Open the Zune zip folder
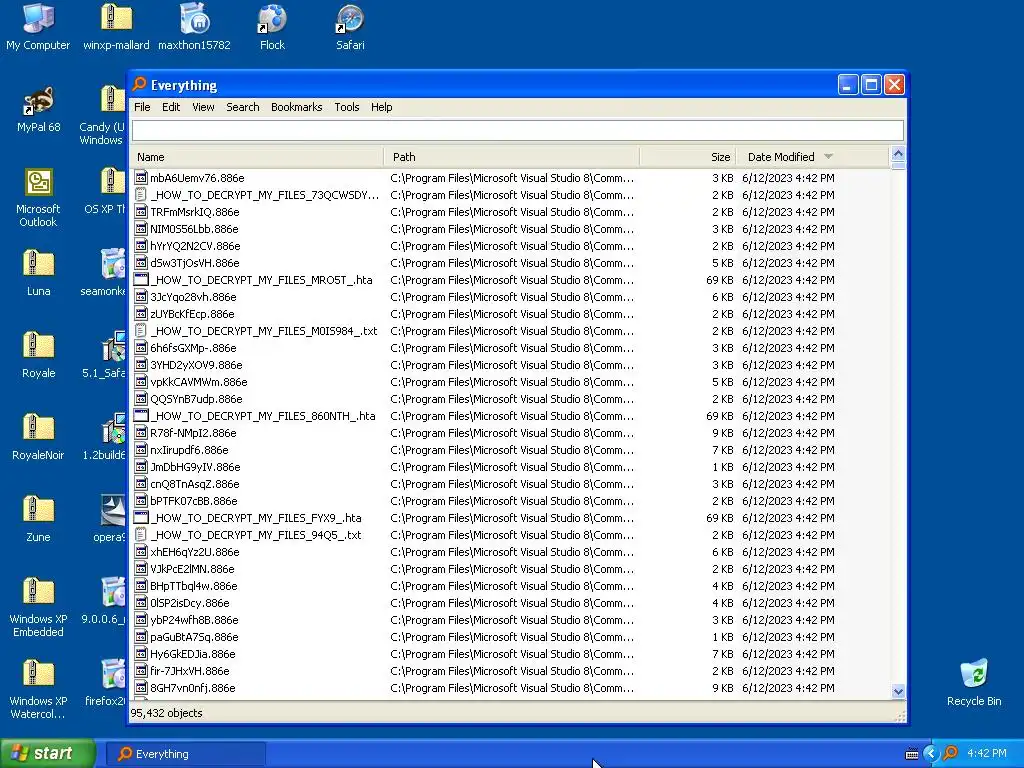This screenshot has width=1024, height=768. point(39,519)
